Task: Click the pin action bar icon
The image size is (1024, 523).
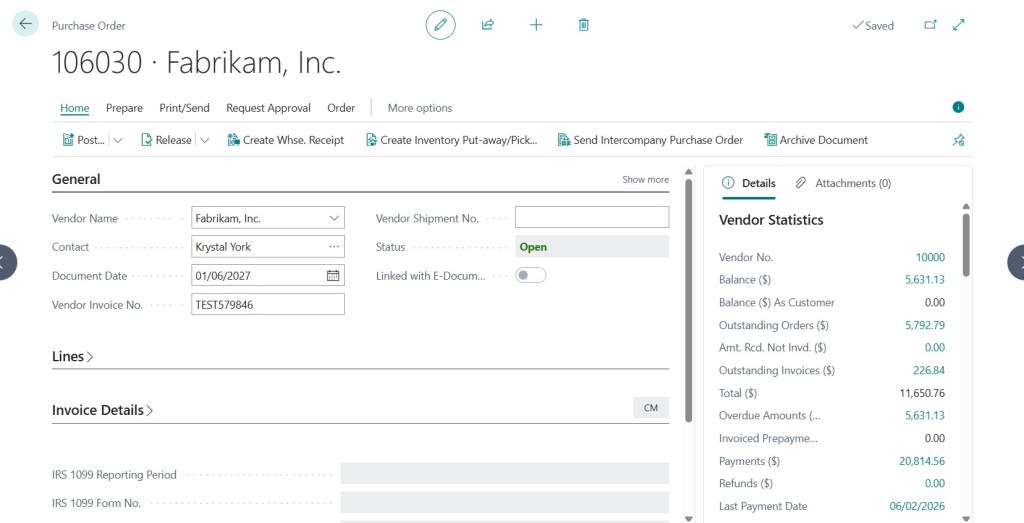Action: pos(958,140)
